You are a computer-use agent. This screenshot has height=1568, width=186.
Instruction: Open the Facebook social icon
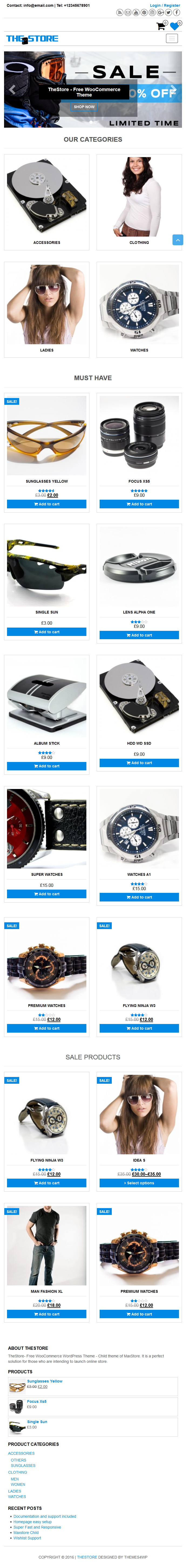177,12
